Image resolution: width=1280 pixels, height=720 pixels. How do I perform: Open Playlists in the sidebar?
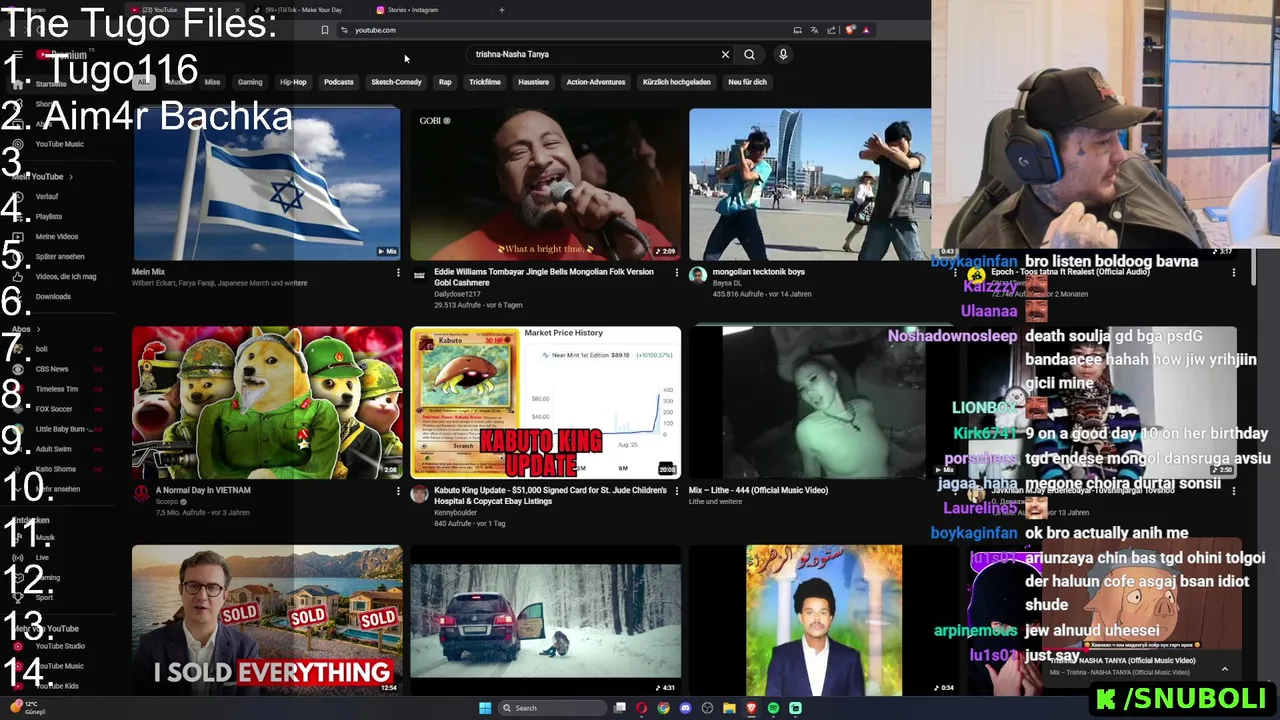48,217
